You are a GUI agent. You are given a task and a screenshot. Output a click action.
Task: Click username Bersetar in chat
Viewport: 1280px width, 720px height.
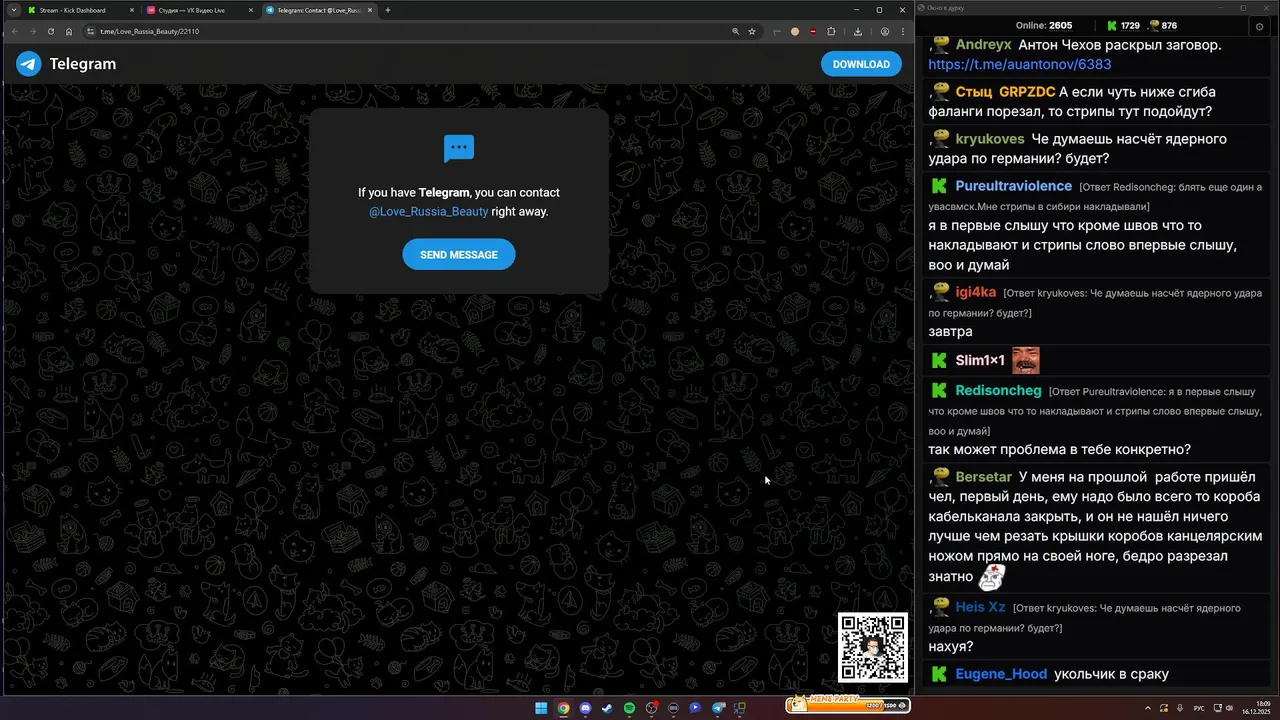coord(984,477)
